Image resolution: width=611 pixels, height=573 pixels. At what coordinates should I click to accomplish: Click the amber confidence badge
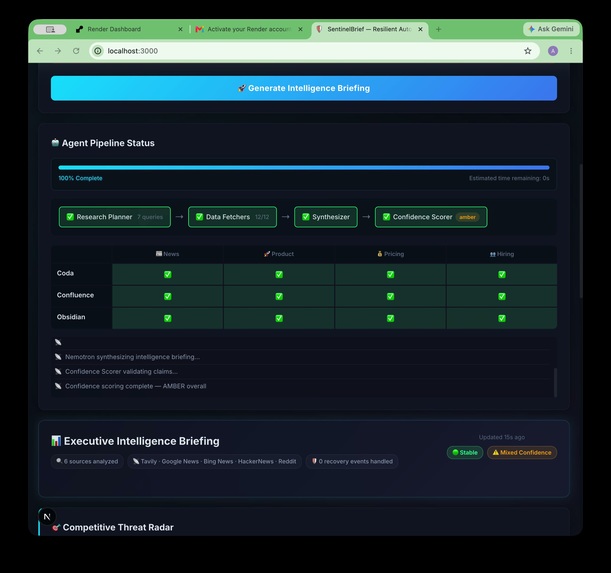click(x=467, y=217)
